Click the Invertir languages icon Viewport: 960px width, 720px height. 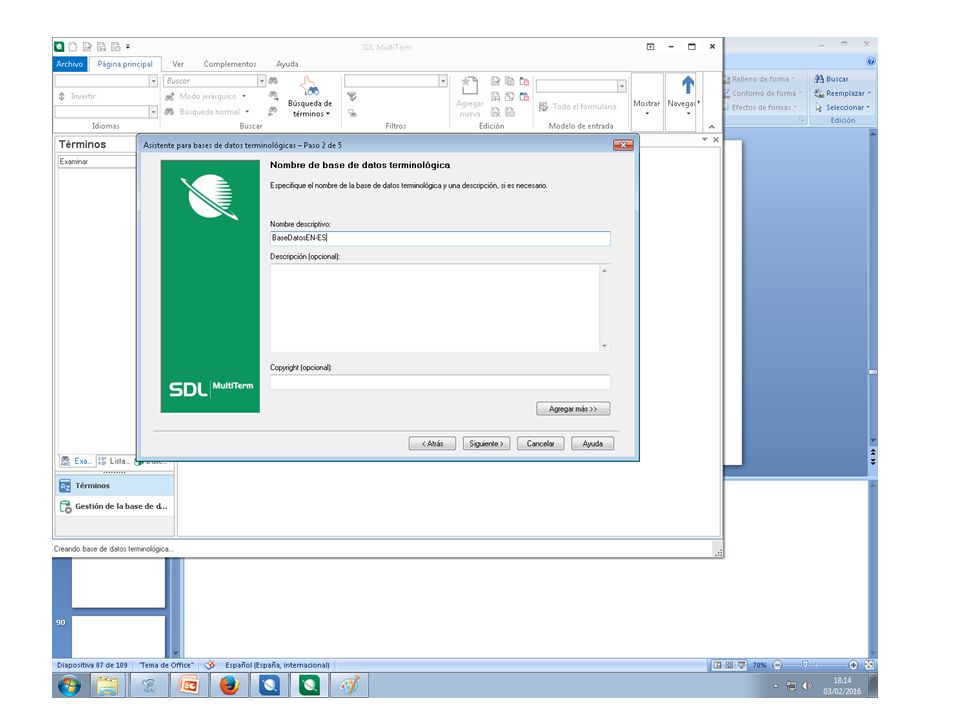point(62,96)
